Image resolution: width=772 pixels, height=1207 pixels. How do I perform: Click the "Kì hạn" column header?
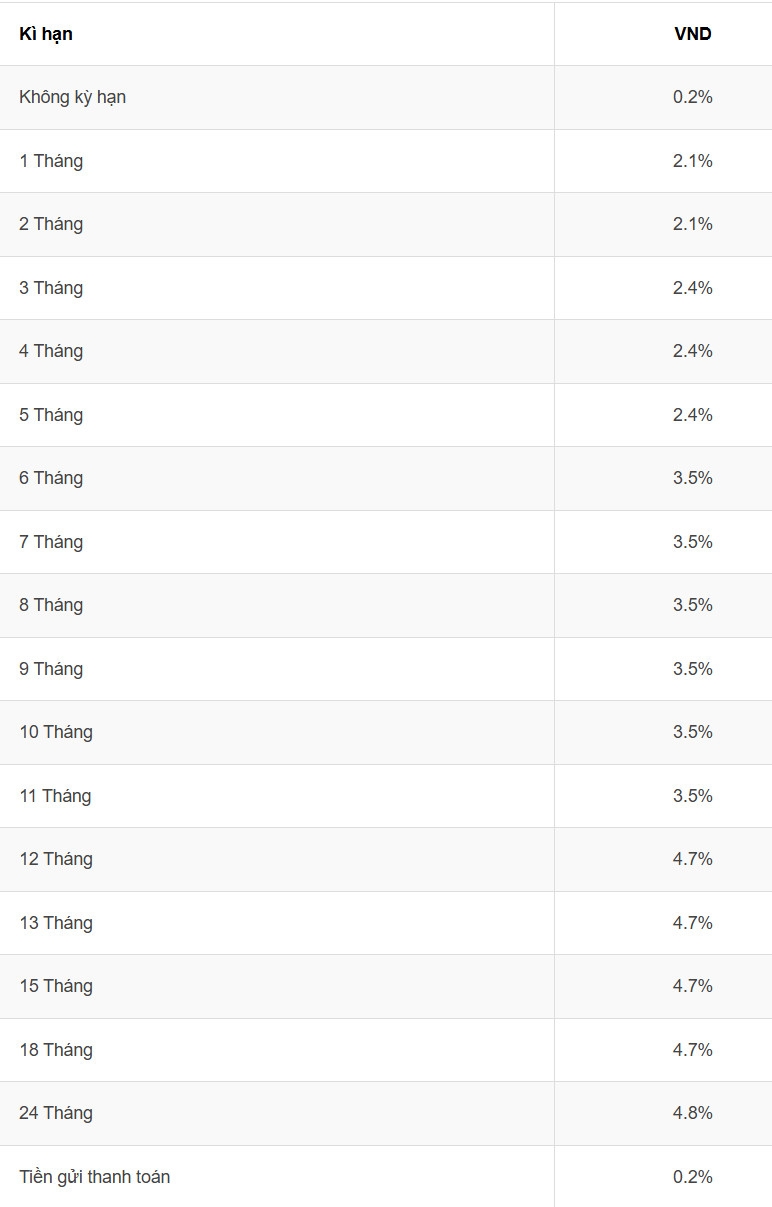click(46, 34)
